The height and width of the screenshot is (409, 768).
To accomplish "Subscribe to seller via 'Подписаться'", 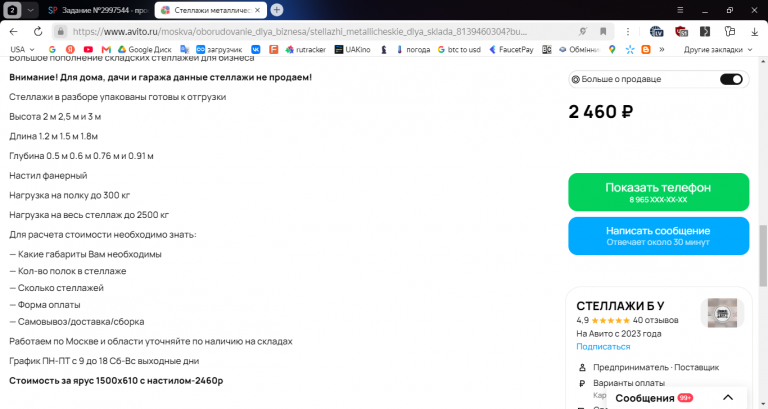I will tap(603, 346).
